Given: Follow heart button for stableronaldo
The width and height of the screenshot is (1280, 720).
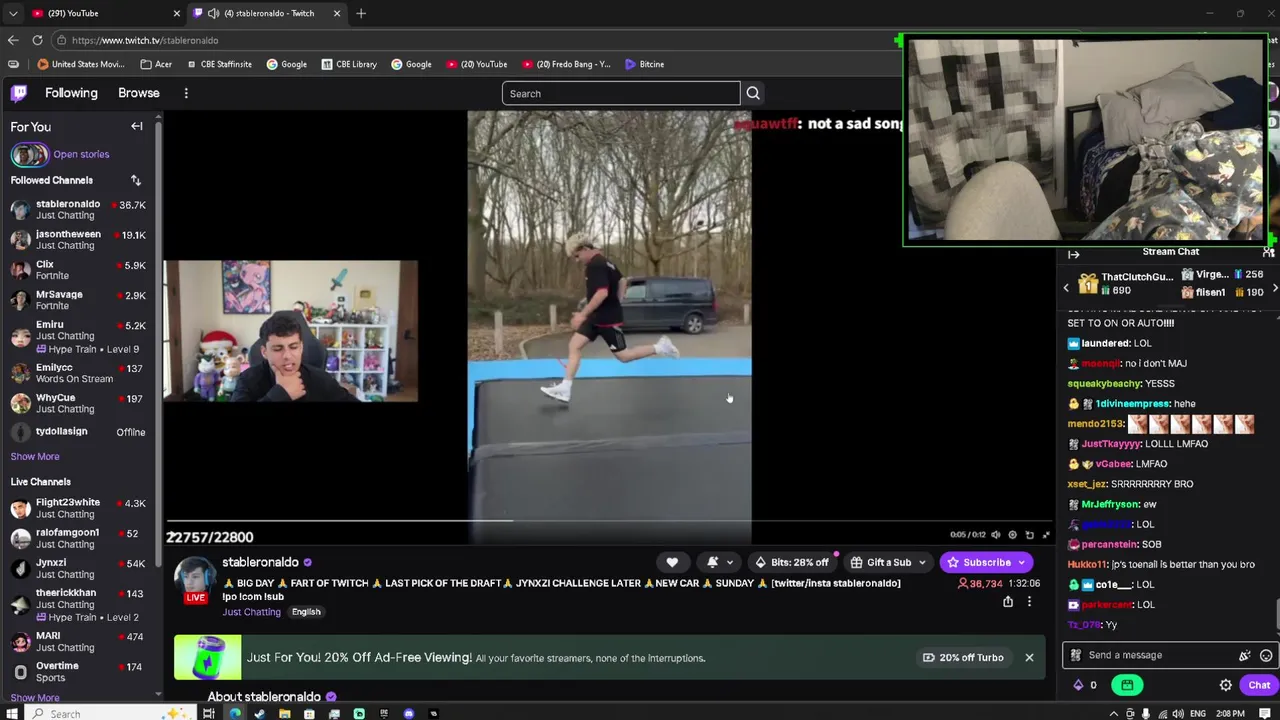Looking at the screenshot, I should (x=672, y=562).
